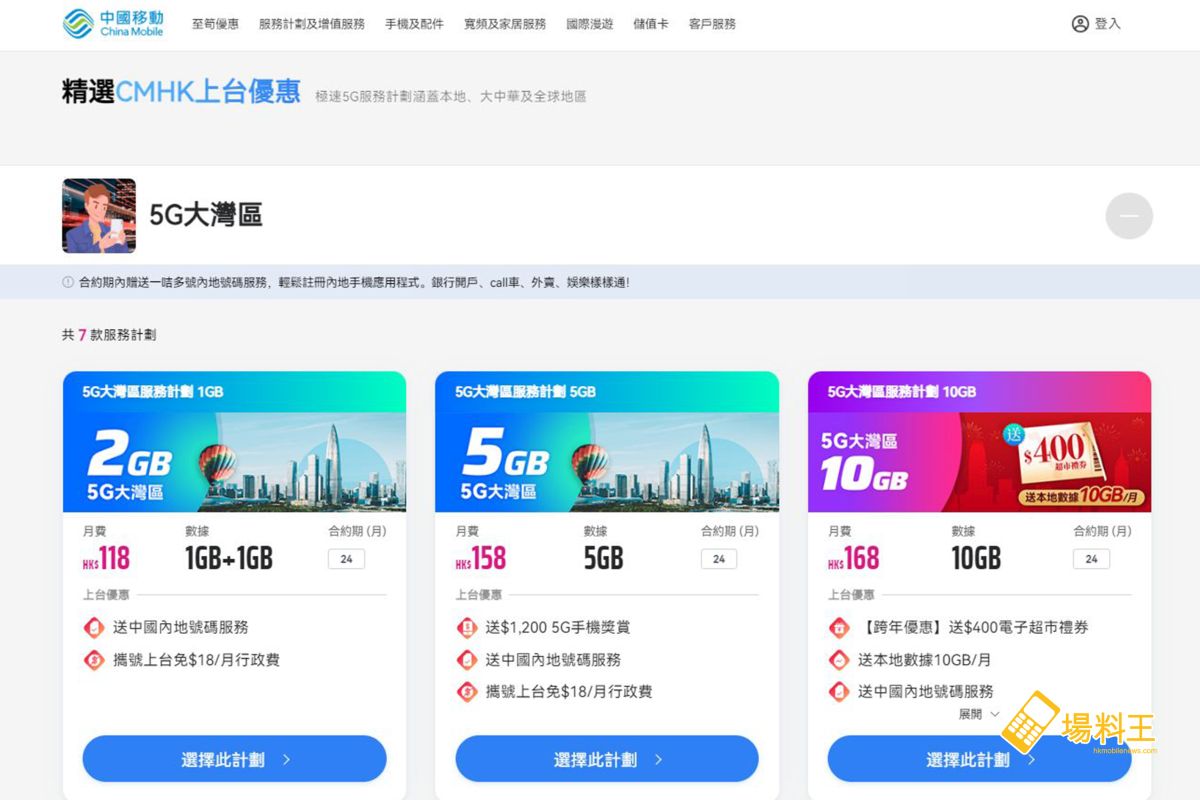Collapse the 5G大灣區 section with the minus button

pos(1129,215)
